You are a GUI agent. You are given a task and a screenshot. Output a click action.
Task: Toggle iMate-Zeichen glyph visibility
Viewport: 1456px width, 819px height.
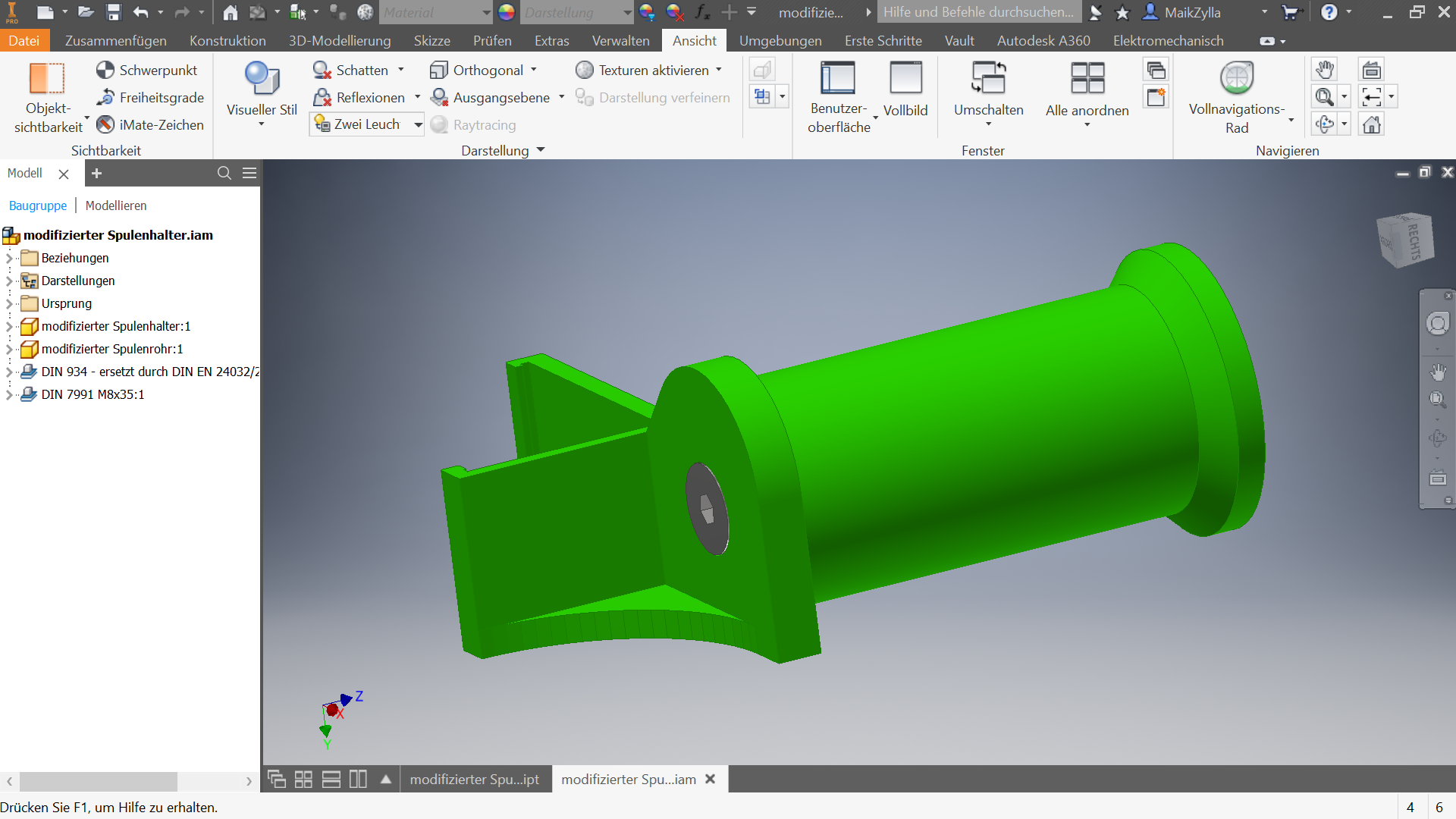(x=150, y=124)
